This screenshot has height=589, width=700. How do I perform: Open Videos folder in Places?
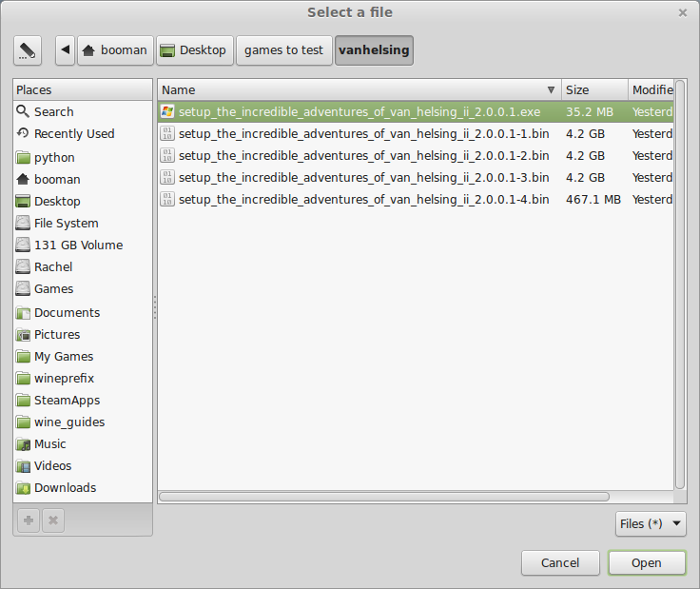(82, 466)
